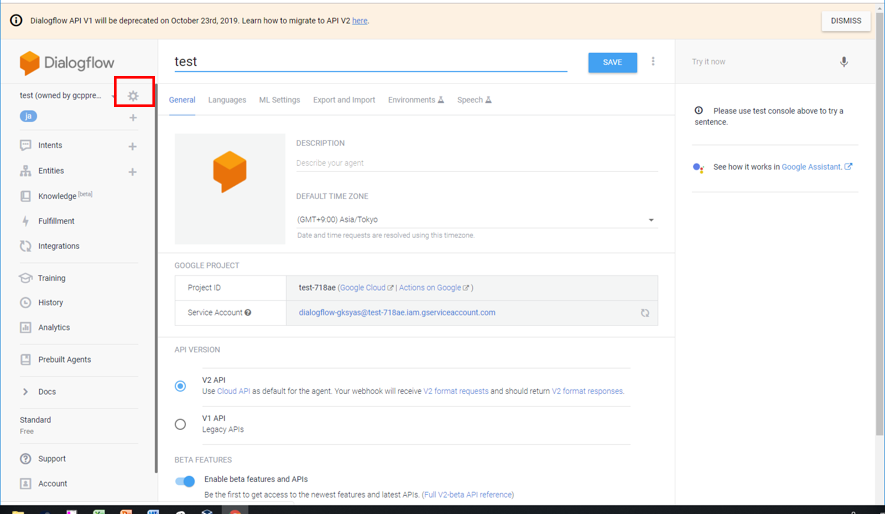The width and height of the screenshot is (885, 514).
Task: Click the Describe your agent field
Action: tap(476, 163)
